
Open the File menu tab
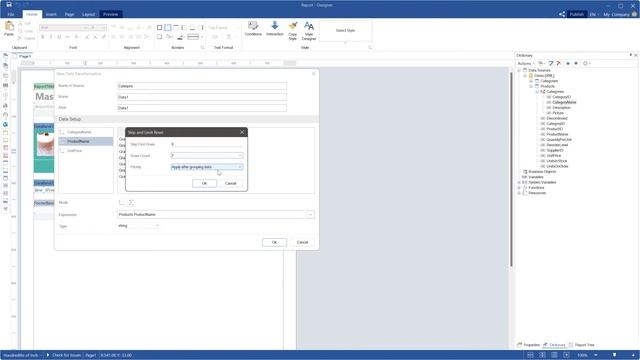click(x=11, y=14)
